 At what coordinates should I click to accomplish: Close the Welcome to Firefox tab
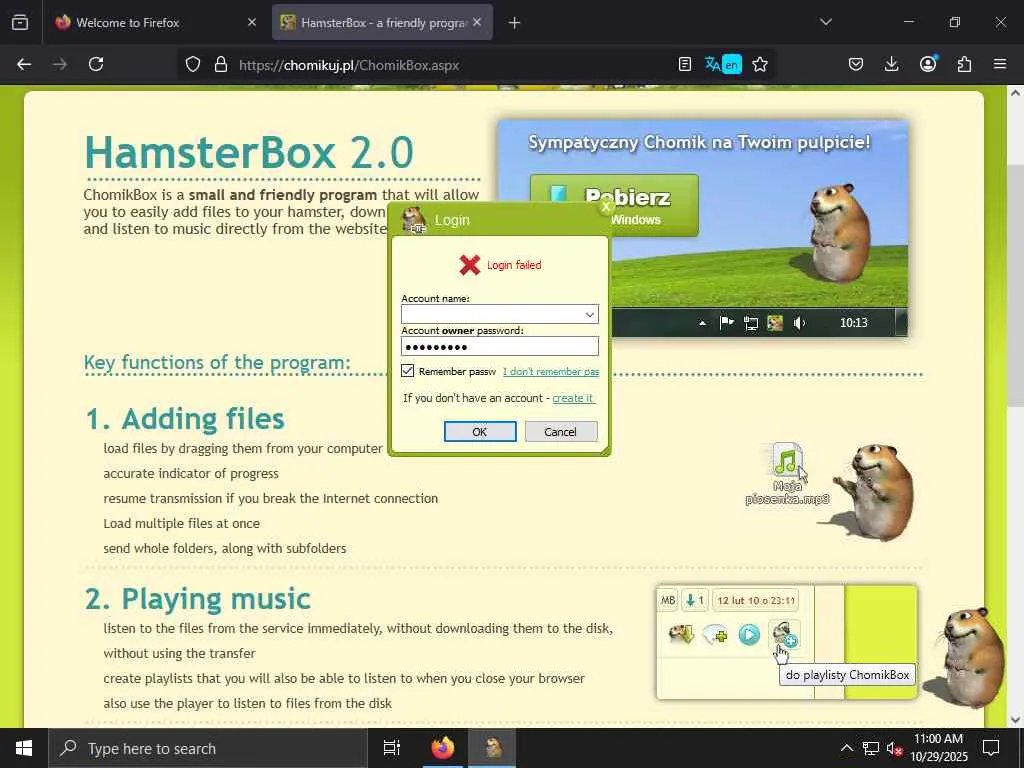tap(252, 23)
